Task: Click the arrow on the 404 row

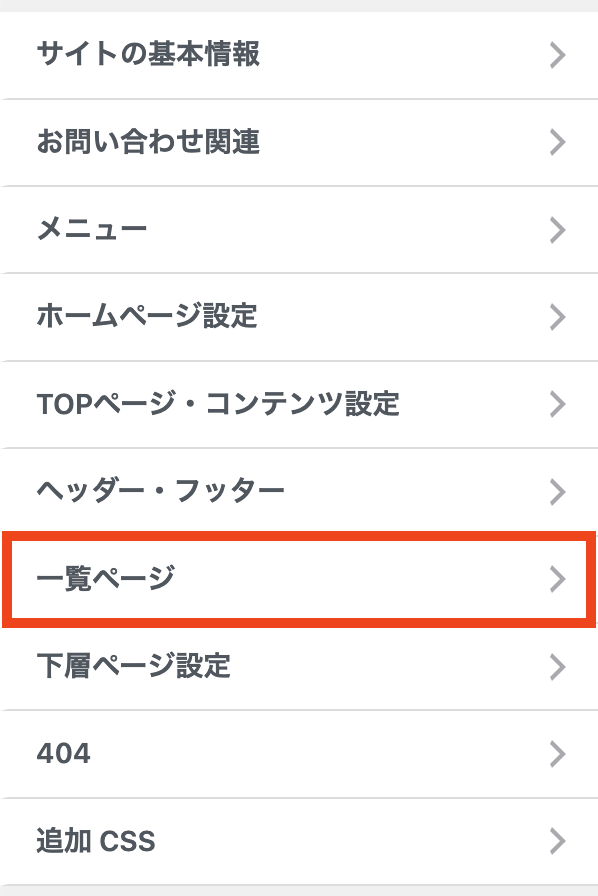Action: point(557,754)
